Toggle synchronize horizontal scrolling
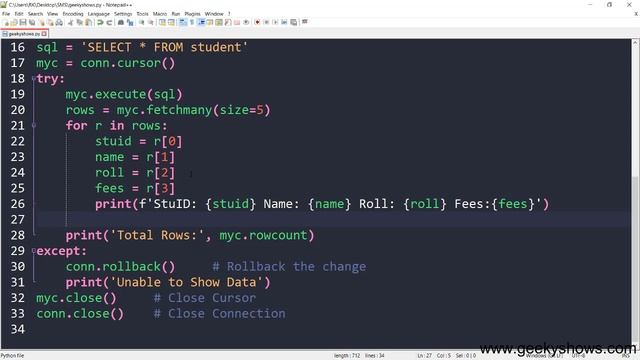 tap(171, 22)
